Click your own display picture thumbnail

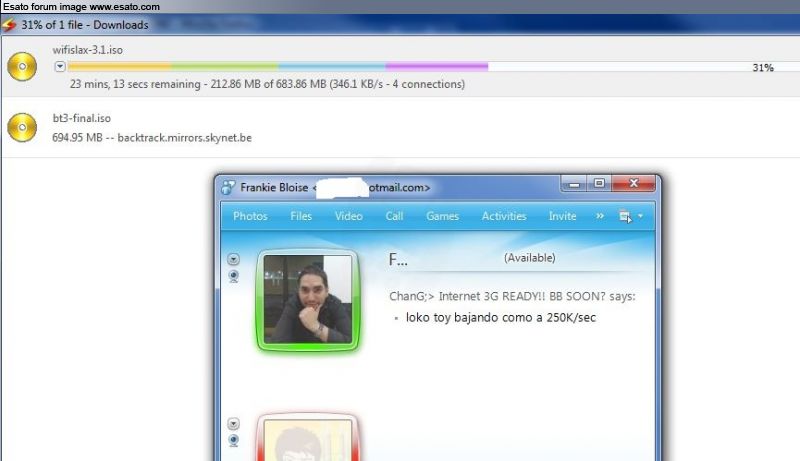tap(308, 440)
